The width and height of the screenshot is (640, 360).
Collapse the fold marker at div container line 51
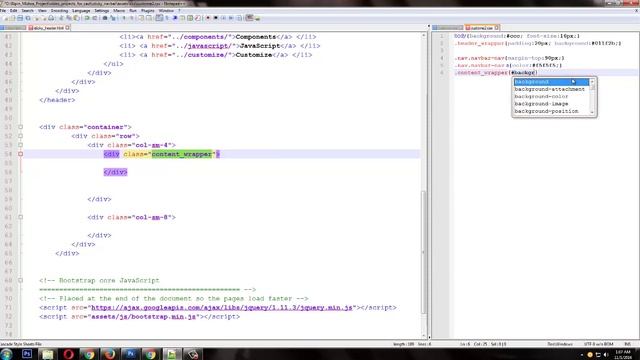tap(20, 127)
